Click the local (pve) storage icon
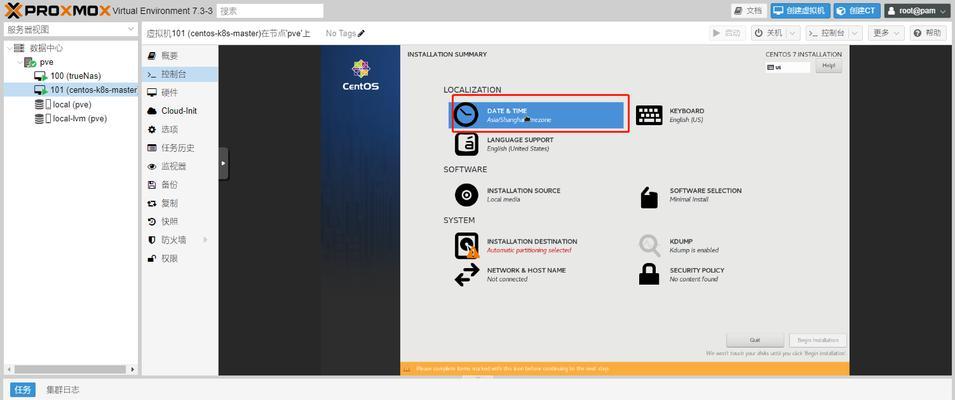The width and height of the screenshot is (955, 400). (43, 105)
